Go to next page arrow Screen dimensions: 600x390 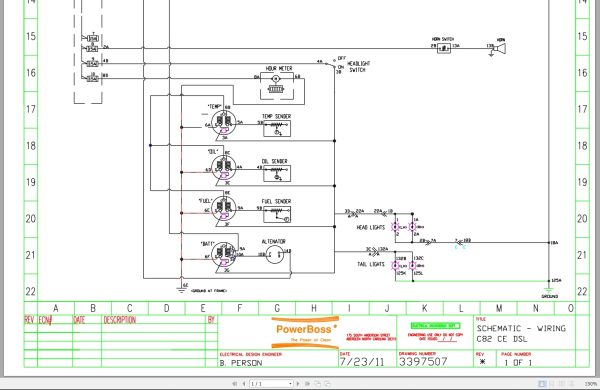[298, 383]
